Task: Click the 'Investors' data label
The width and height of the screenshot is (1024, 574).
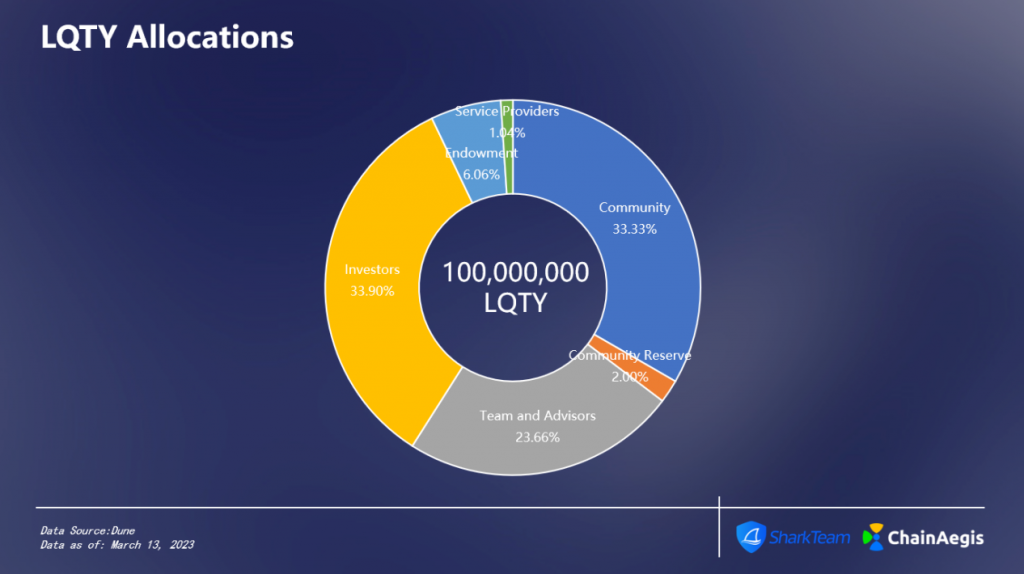Action: click(372, 270)
